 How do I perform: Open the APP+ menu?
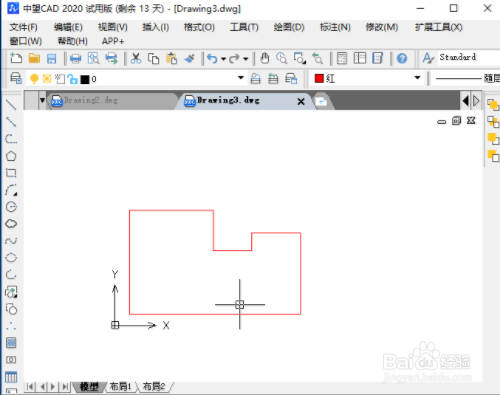[113, 41]
